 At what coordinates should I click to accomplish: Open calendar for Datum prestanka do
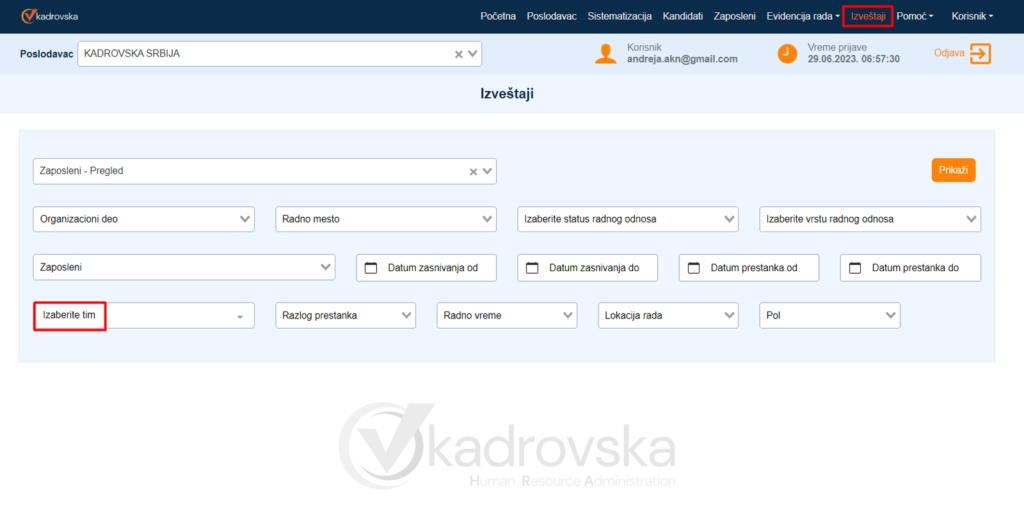tap(855, 268)
